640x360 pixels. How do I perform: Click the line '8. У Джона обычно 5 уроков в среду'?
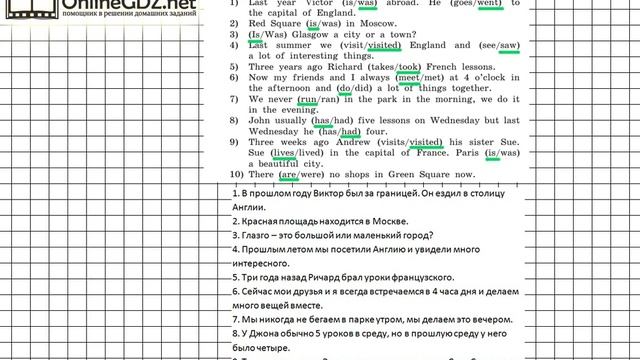311,334
